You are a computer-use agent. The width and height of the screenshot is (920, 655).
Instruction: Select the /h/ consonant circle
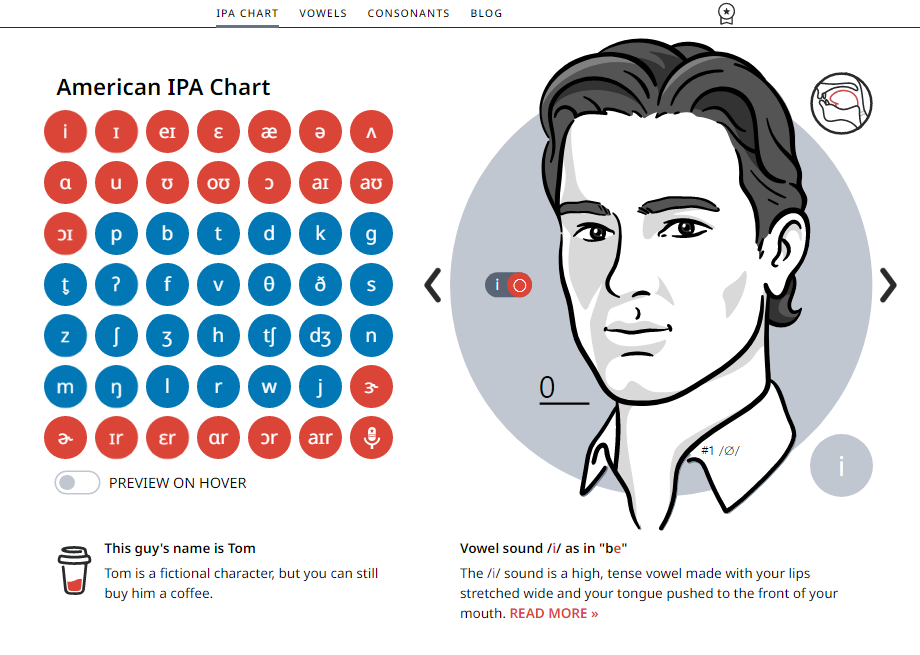point(218,336)
